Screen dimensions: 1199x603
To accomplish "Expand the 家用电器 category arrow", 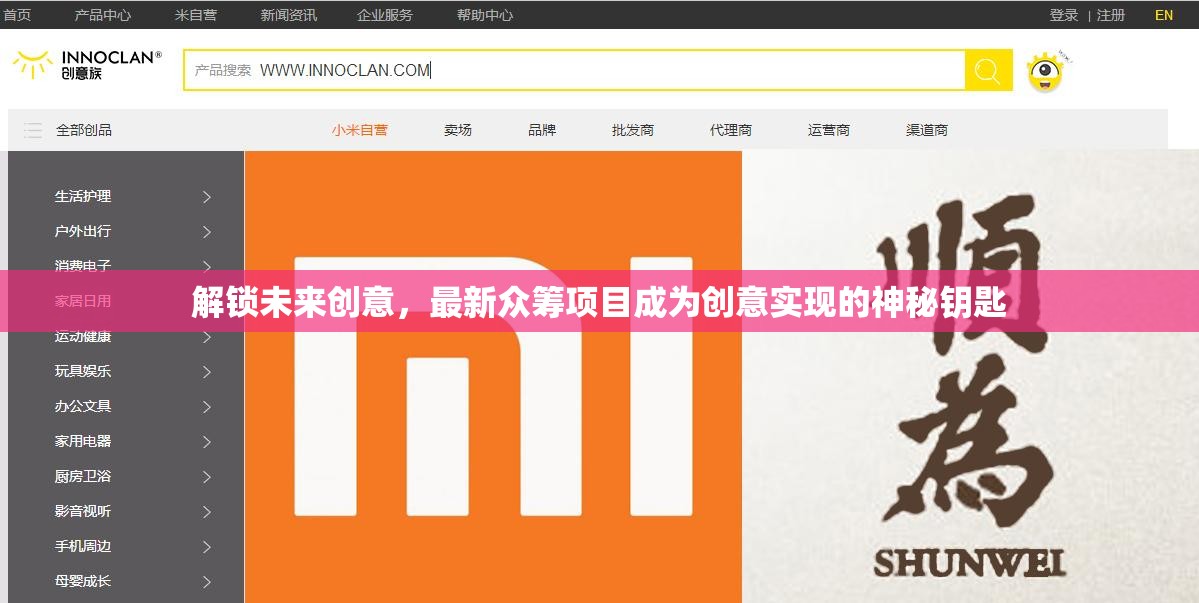I will (x=206, y=442).
